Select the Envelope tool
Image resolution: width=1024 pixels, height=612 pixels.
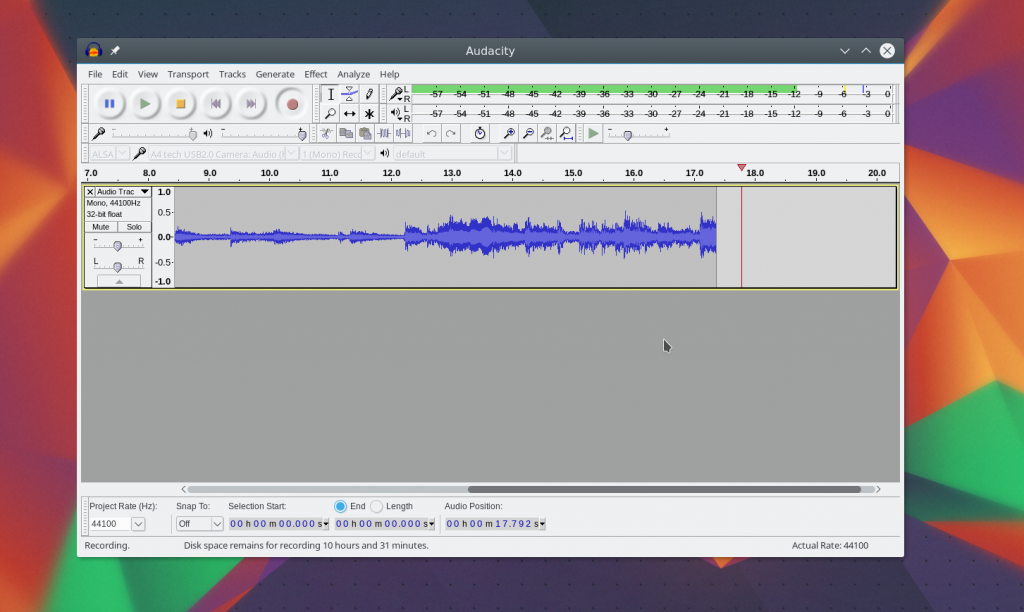(349, 94)
